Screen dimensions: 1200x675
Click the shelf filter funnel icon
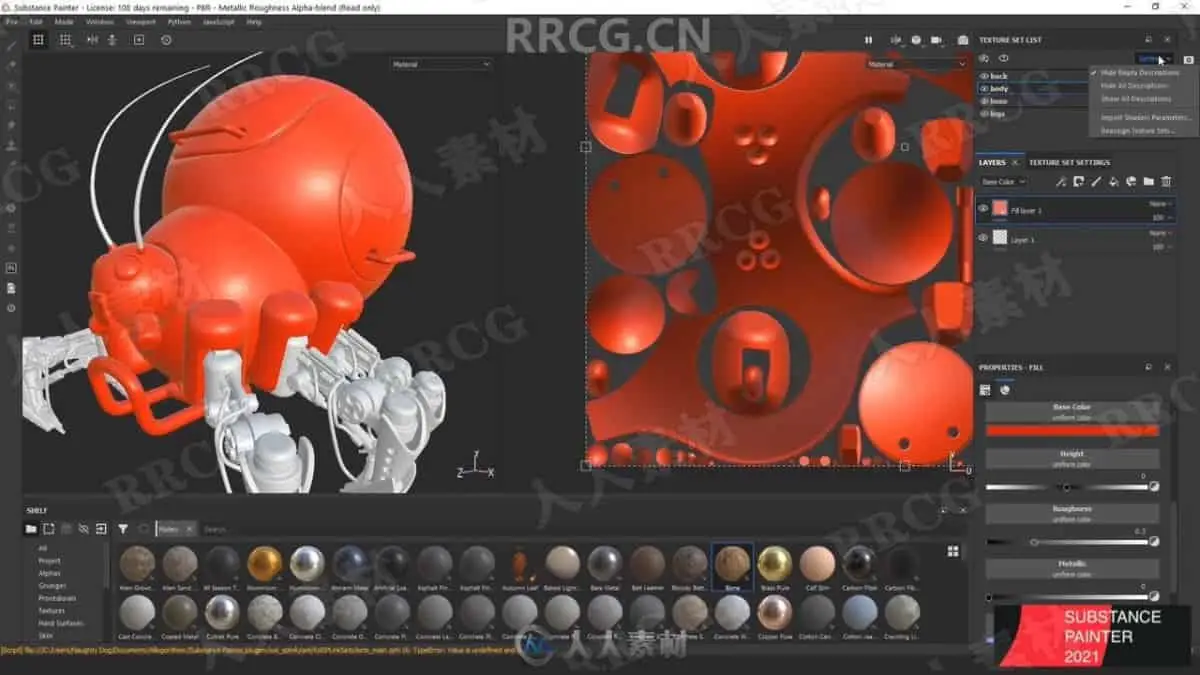tap(123, 529)
